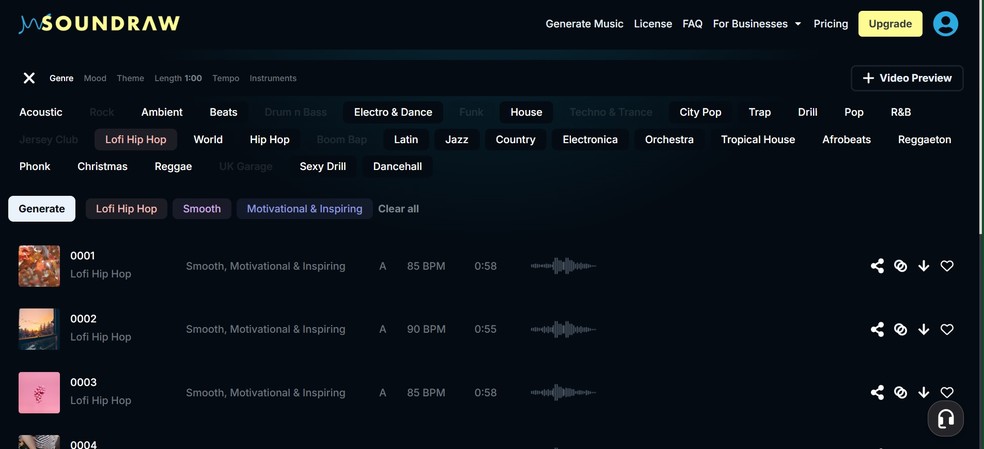The image size is (984, 449).
Task: Favorite track 0002 with the heart icon
Action: tap(947, 329)
